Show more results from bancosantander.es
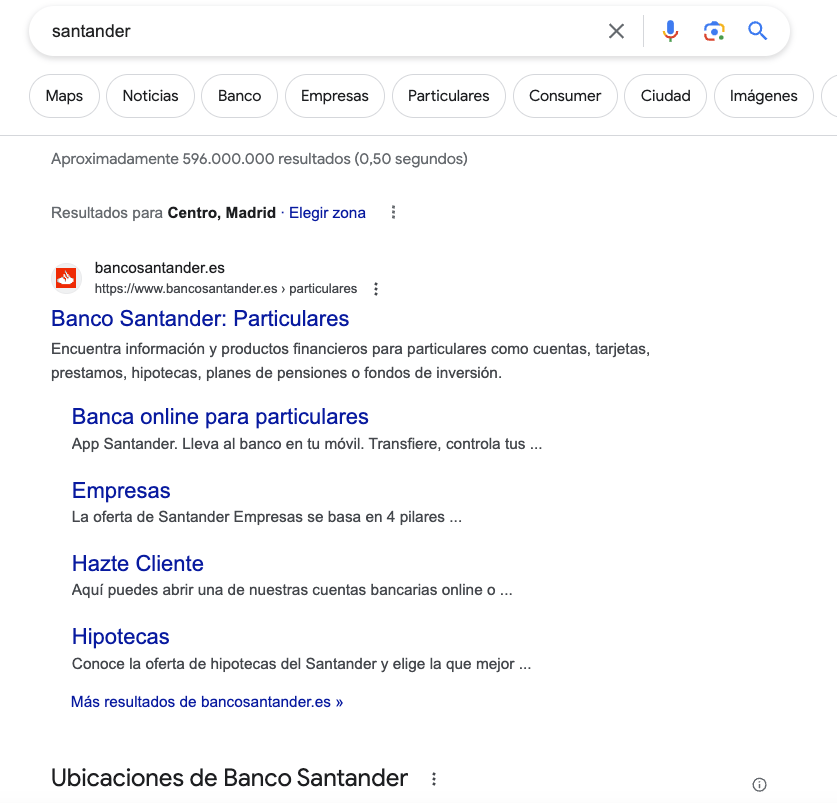Image resolution: width=837 pixels, height=803 pixels. pos(208,701)
